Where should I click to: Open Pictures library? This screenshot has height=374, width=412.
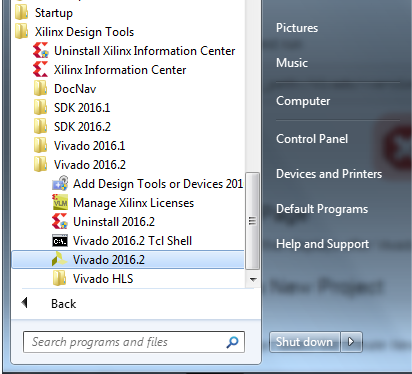(x=297, y=28)
